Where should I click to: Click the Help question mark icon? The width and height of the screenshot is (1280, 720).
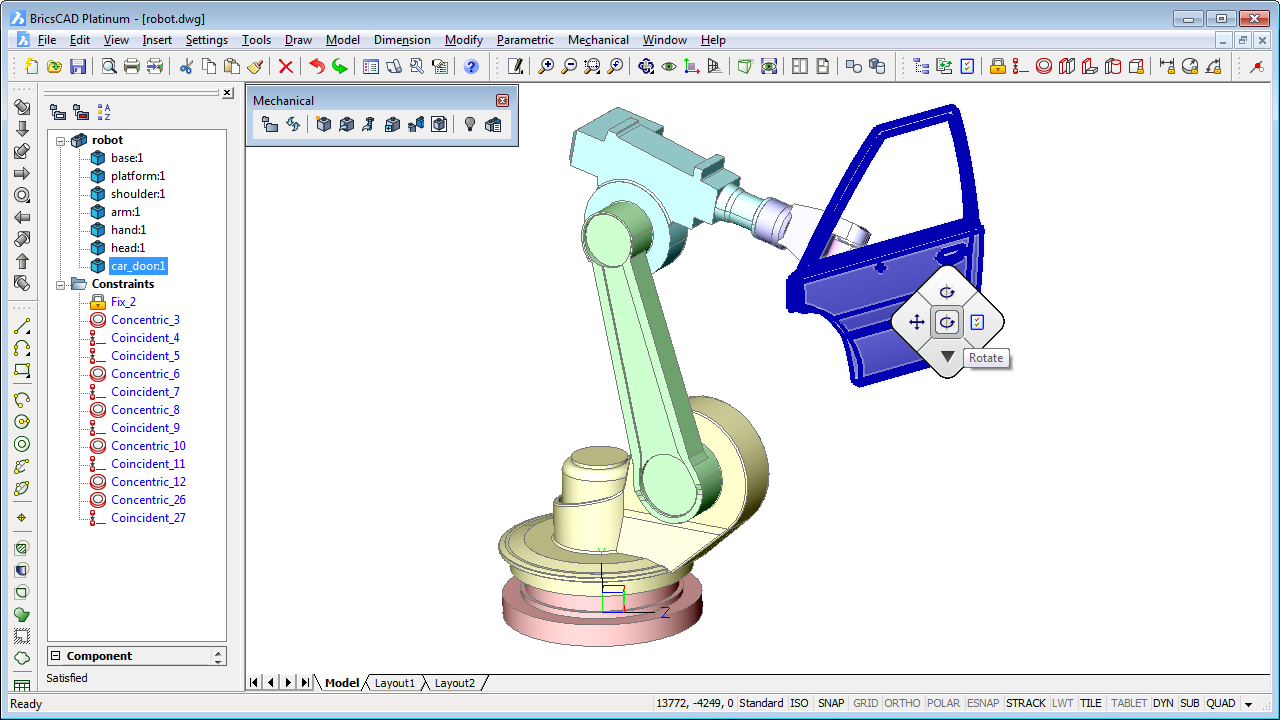471,67
